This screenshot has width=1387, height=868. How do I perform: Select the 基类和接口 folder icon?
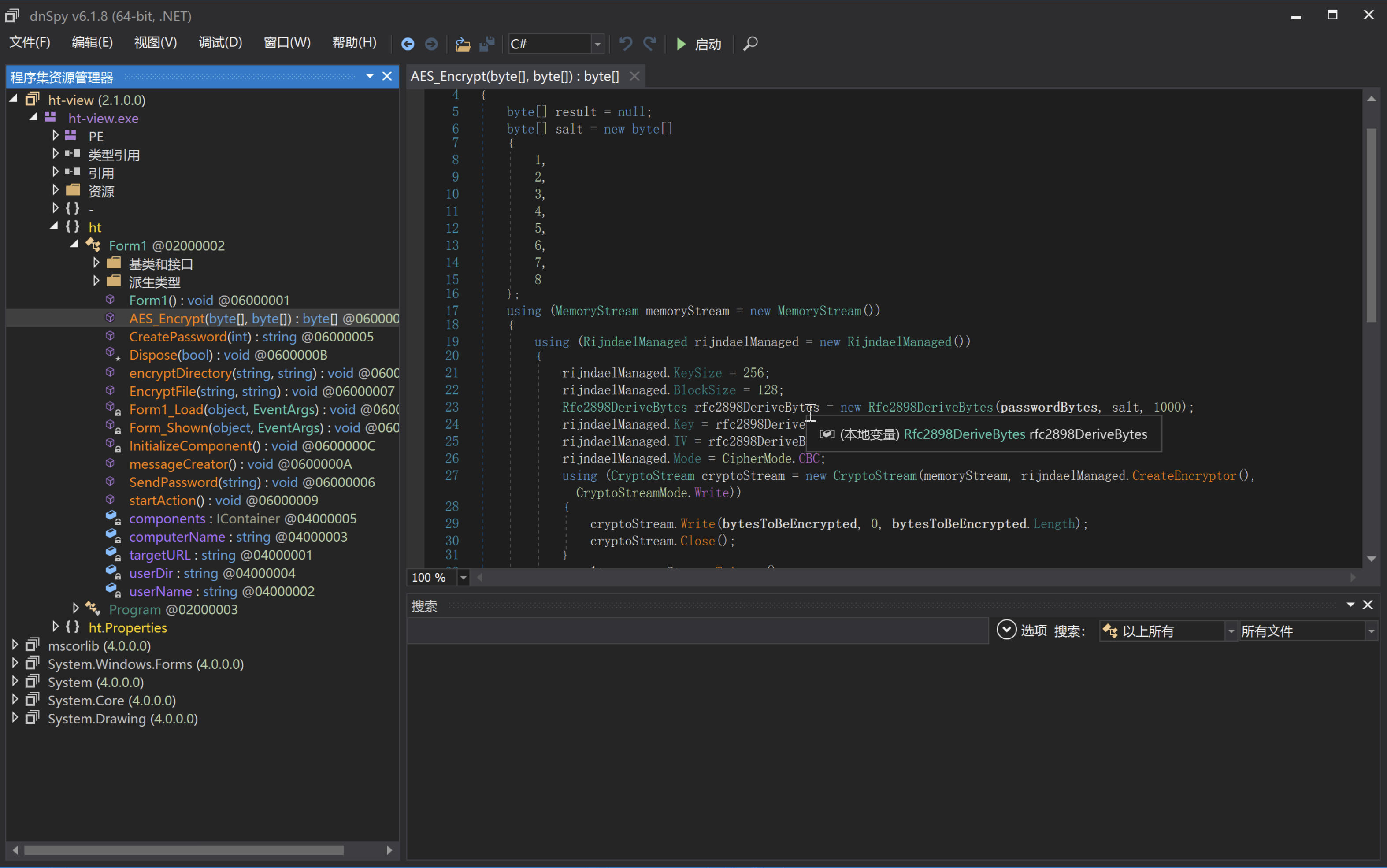click(x=114, y=263)
